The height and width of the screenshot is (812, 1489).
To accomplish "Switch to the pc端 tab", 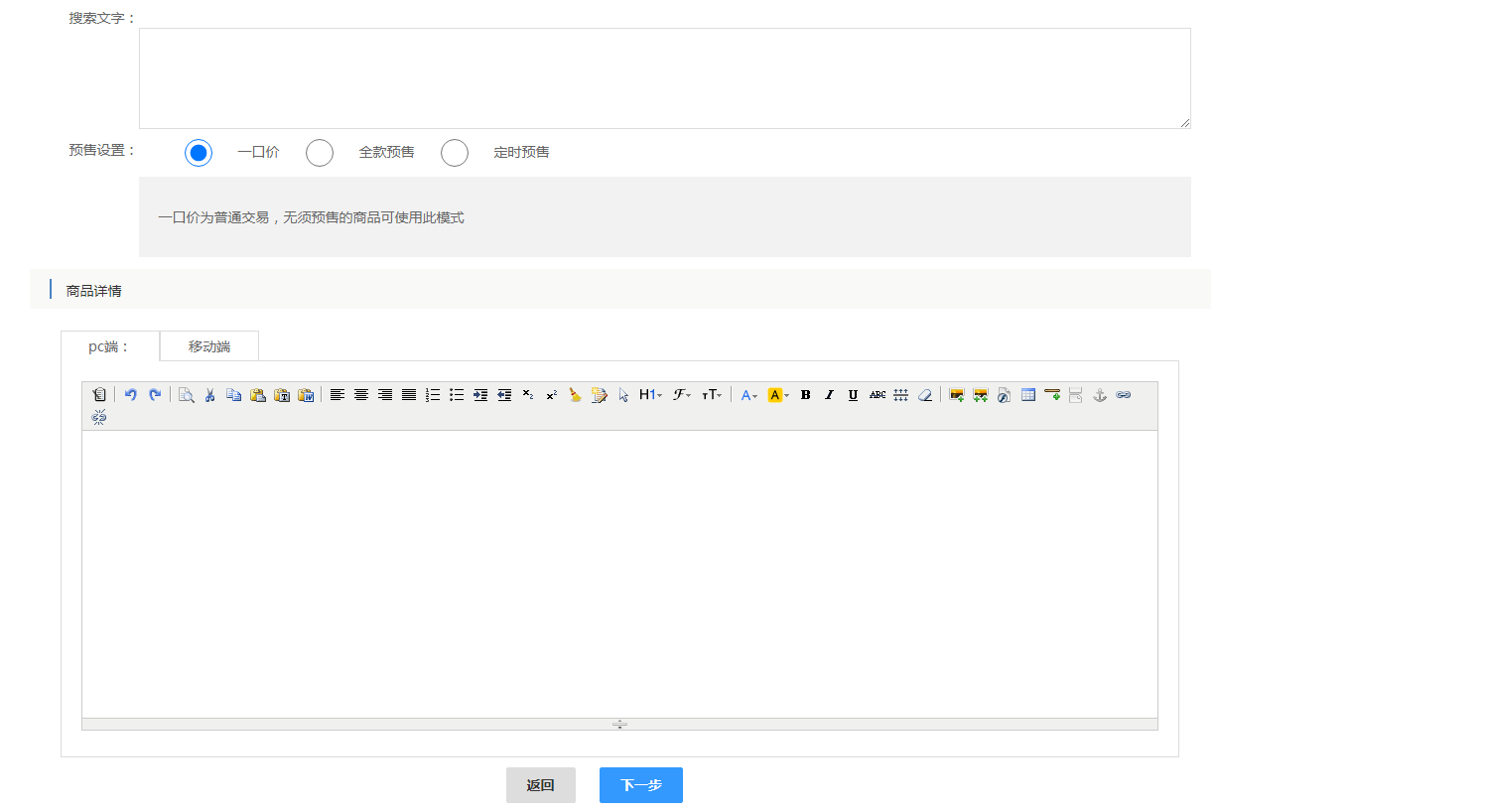I will pos(110,346).
